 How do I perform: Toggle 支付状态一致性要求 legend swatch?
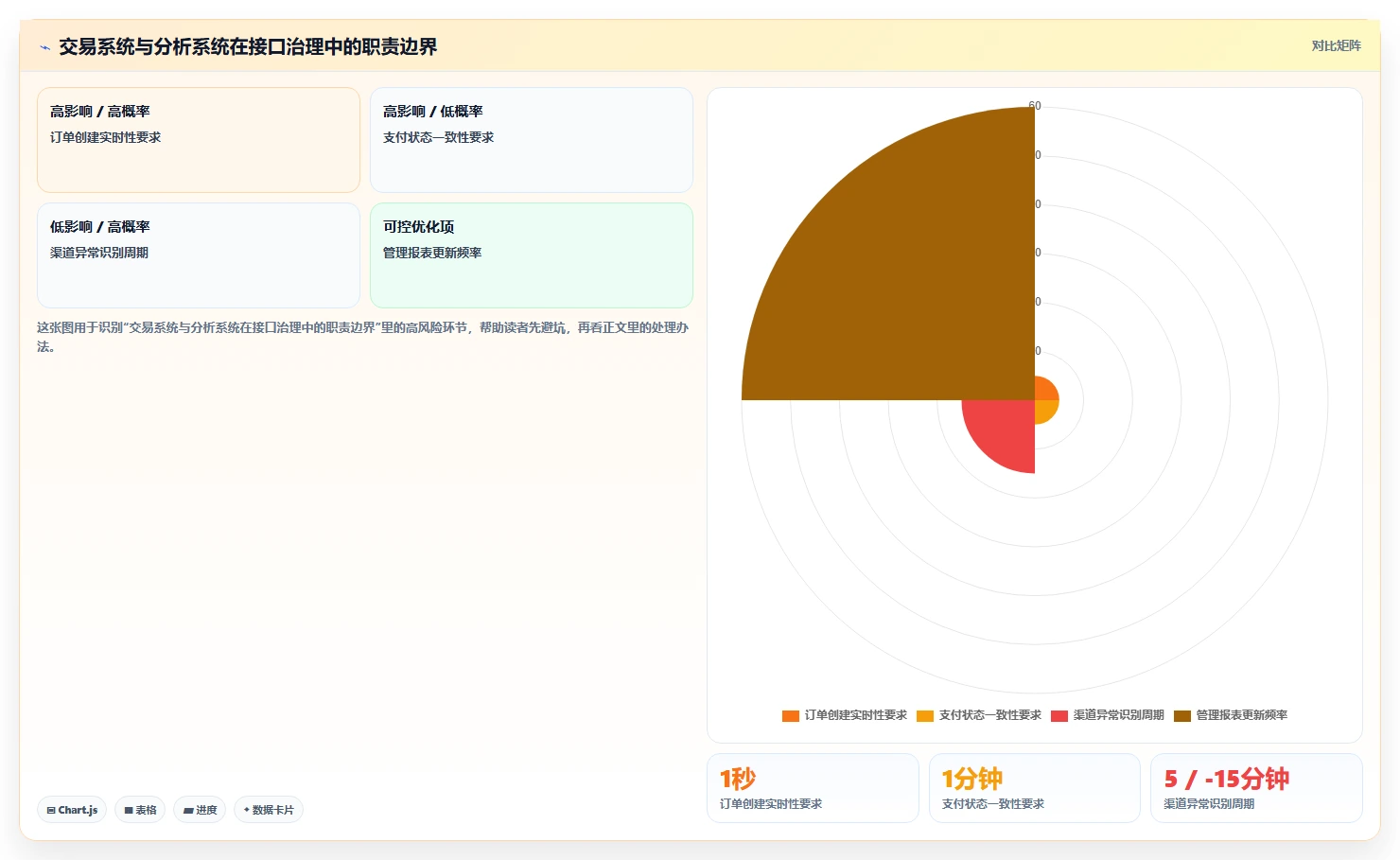point(925,715)
